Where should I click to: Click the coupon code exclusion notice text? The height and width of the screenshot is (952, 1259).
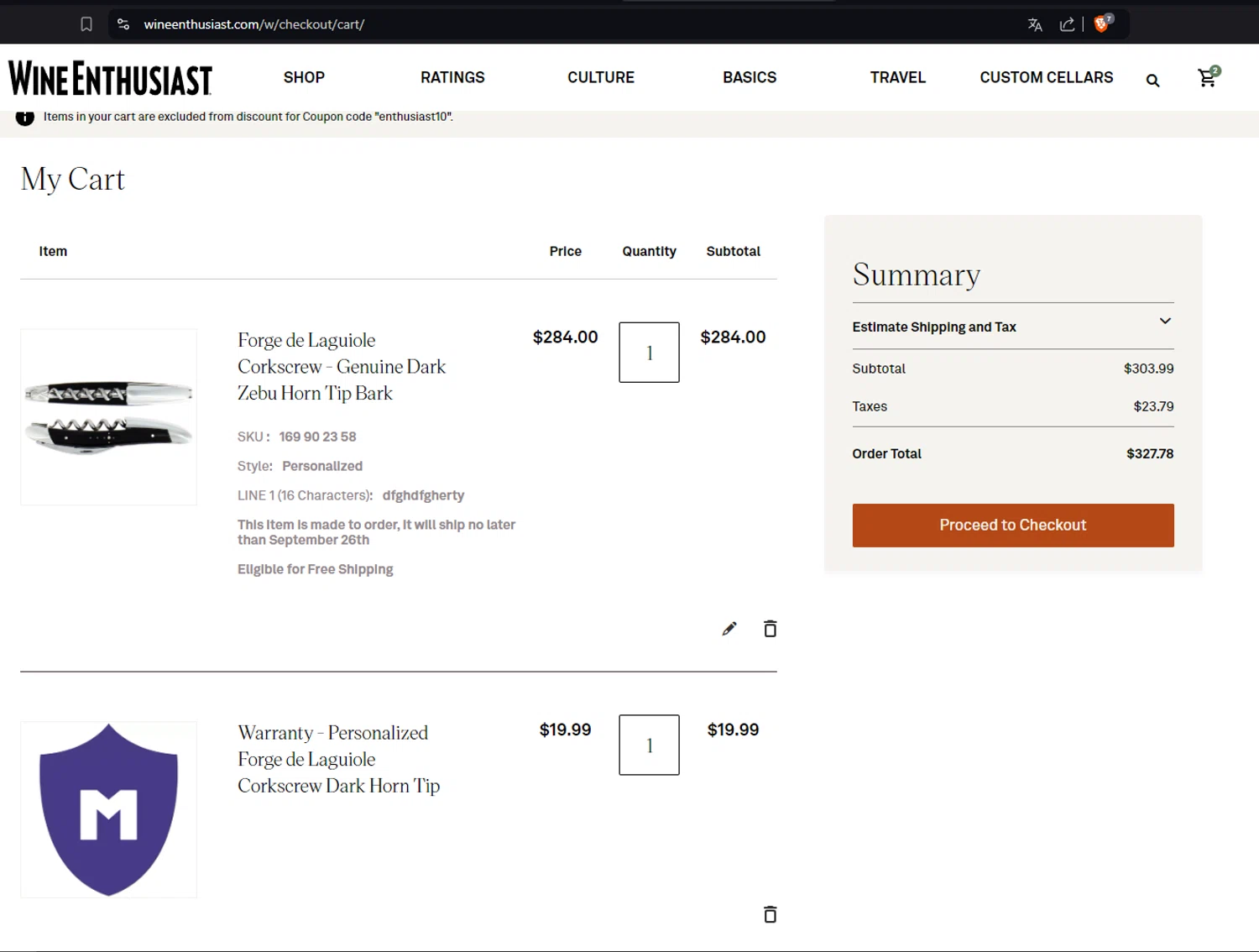pos(248,117)
